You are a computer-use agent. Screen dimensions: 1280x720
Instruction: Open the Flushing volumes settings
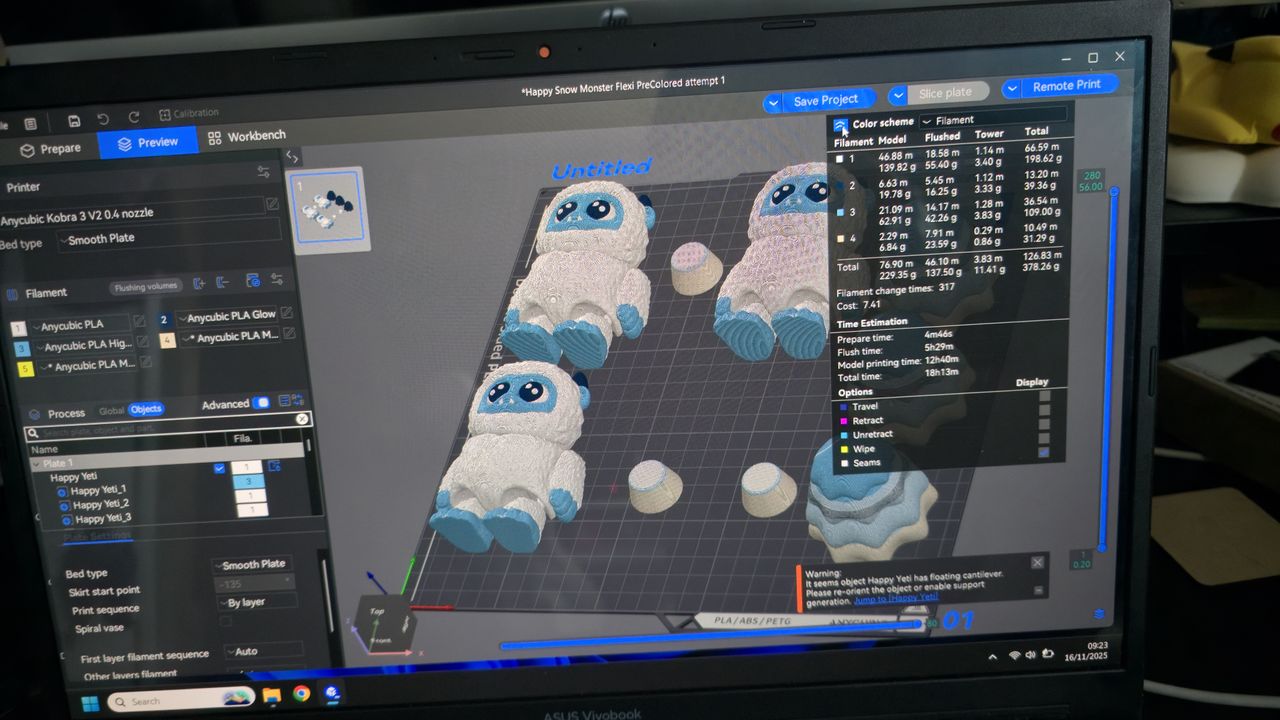[x=146, y=286]
